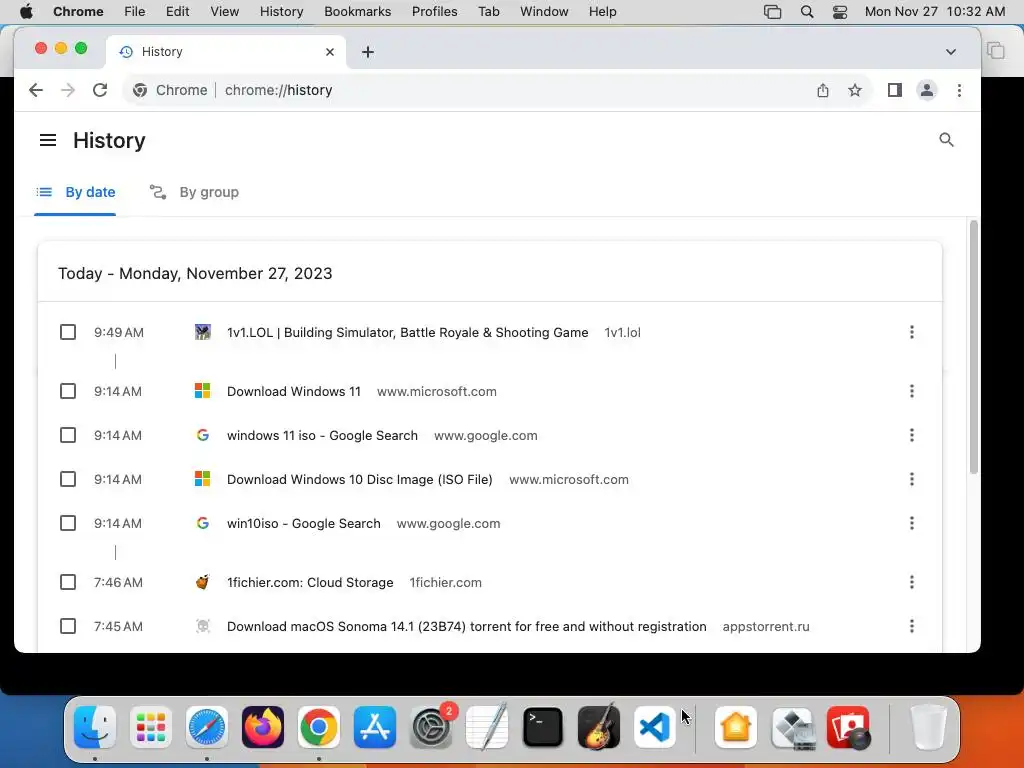
Task: Open actions menu for windows 11 iso search
Action: (912, 435)
